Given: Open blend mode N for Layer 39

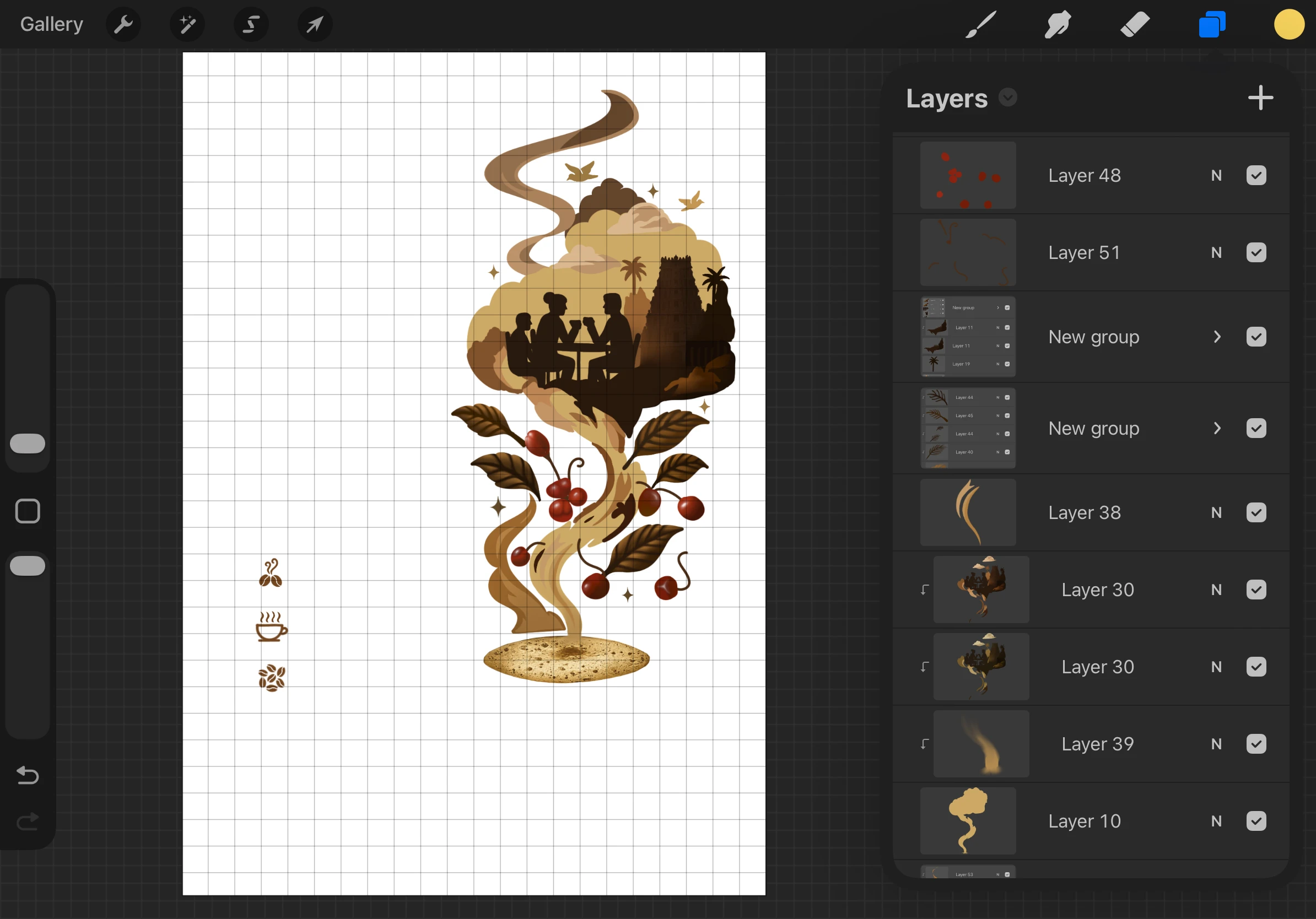Looking at the screenshot, I should point(1216,744).
